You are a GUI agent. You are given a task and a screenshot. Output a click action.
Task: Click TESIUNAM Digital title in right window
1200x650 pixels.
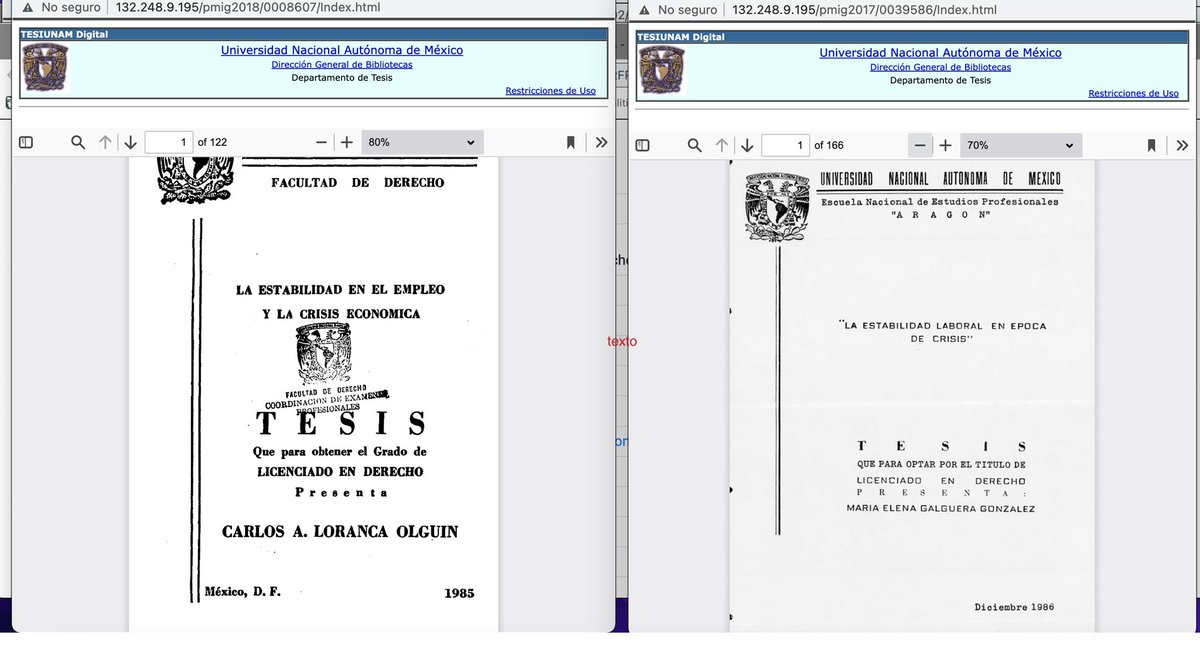[x=681, y=37]
